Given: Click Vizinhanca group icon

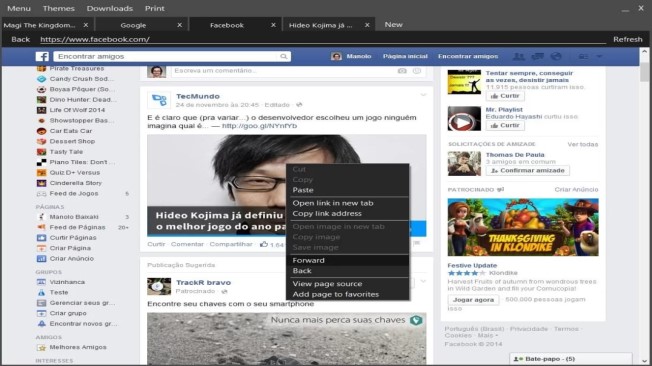Looking at the screenshot, I should tap(41, 282).
